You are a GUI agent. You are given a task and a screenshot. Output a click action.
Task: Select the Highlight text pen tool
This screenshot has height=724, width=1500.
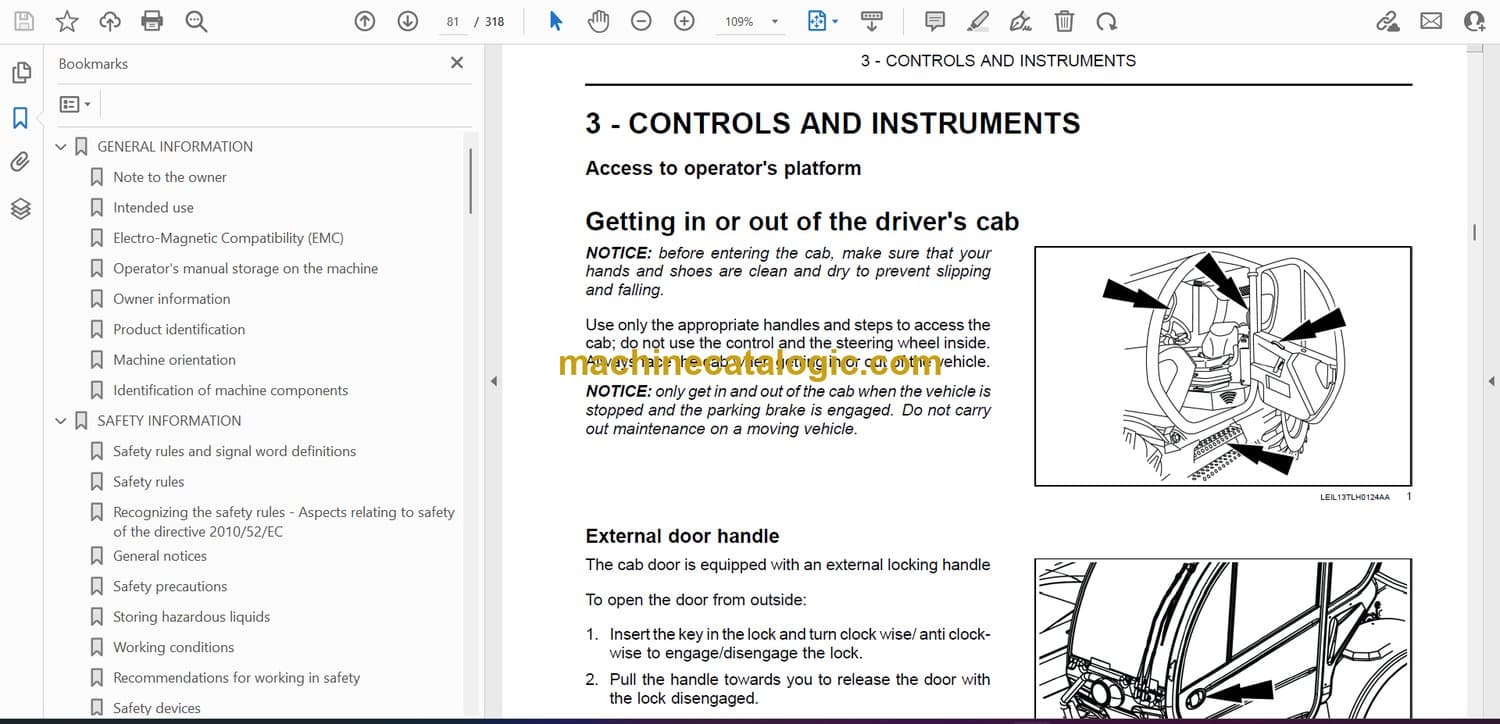click(978, 21)
